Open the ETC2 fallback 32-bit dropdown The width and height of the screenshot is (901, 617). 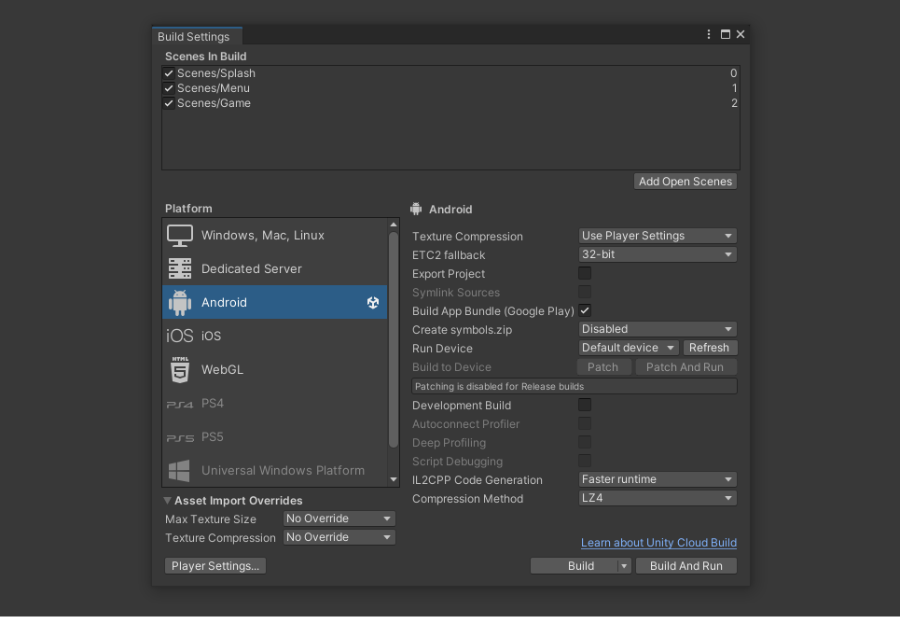coord(657,254)
